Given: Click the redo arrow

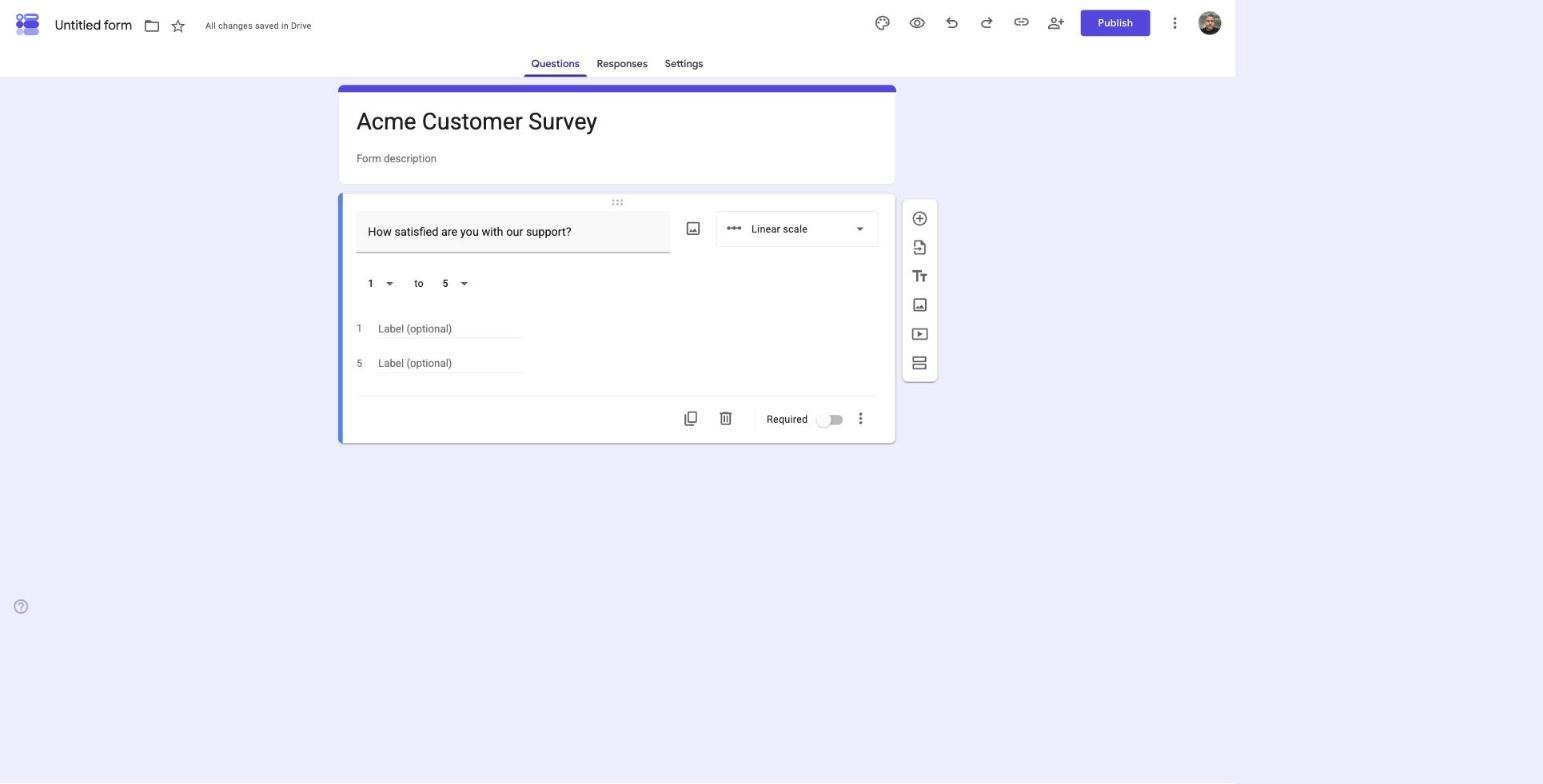Looking at the screenshot, I should point(986,23).
